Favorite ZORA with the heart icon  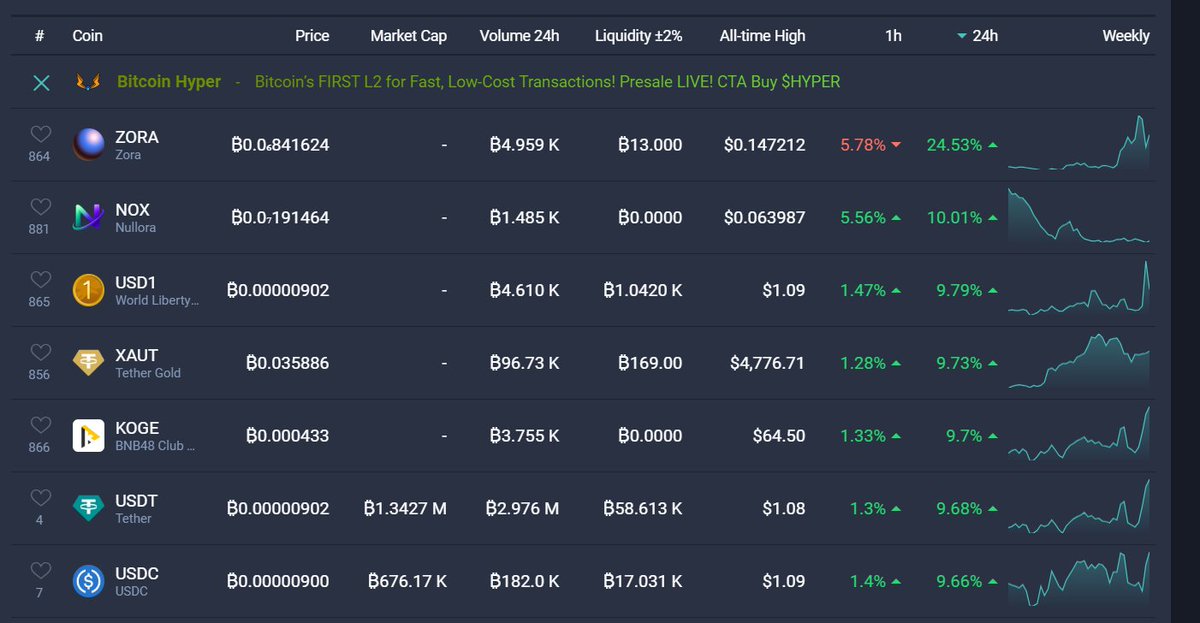[x=40, y=135]
